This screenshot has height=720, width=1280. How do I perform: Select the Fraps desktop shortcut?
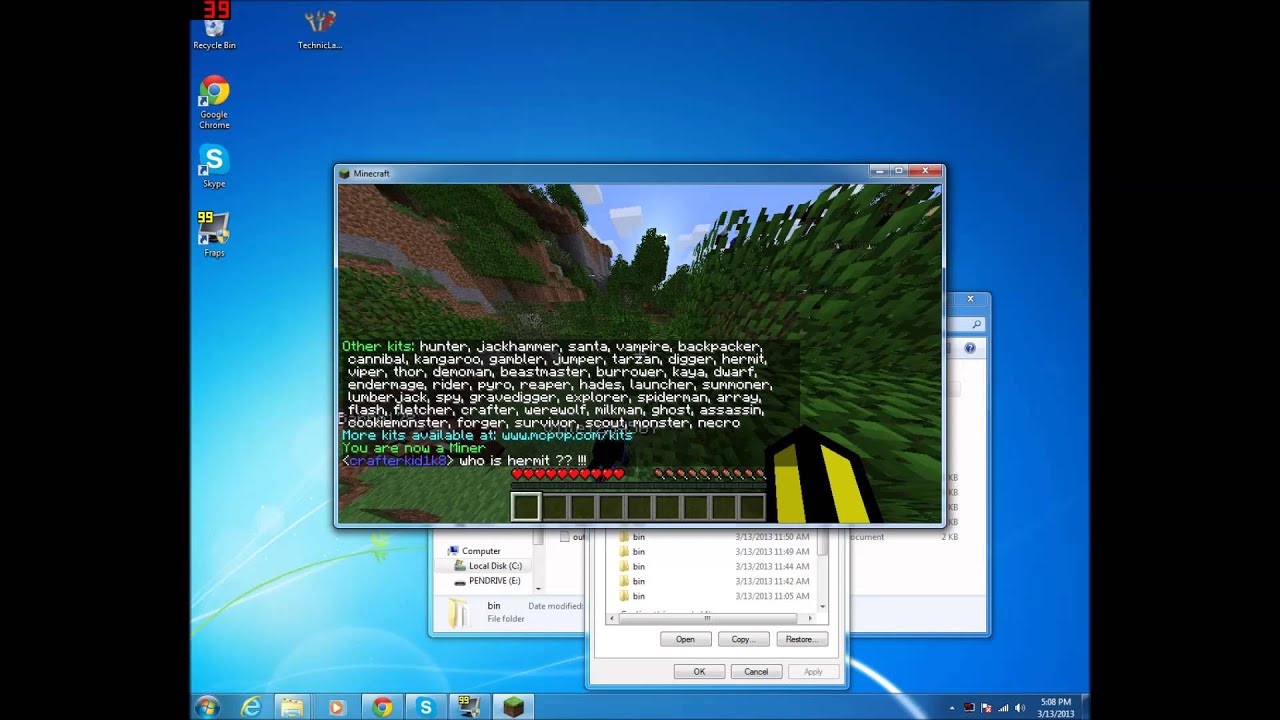coord(214,235)
